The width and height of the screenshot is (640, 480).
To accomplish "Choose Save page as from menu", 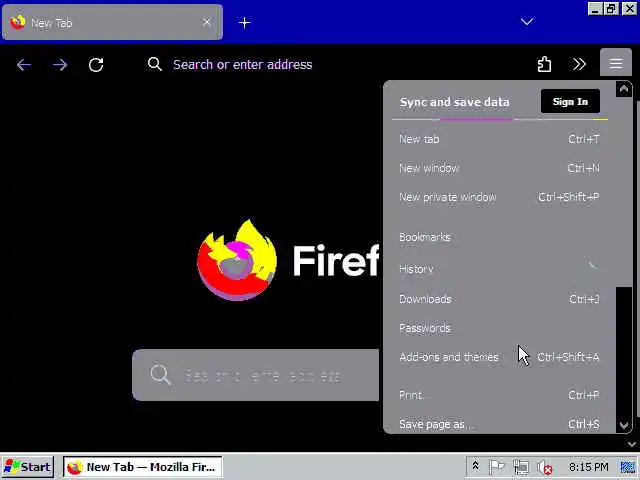I will click(499, 424).
